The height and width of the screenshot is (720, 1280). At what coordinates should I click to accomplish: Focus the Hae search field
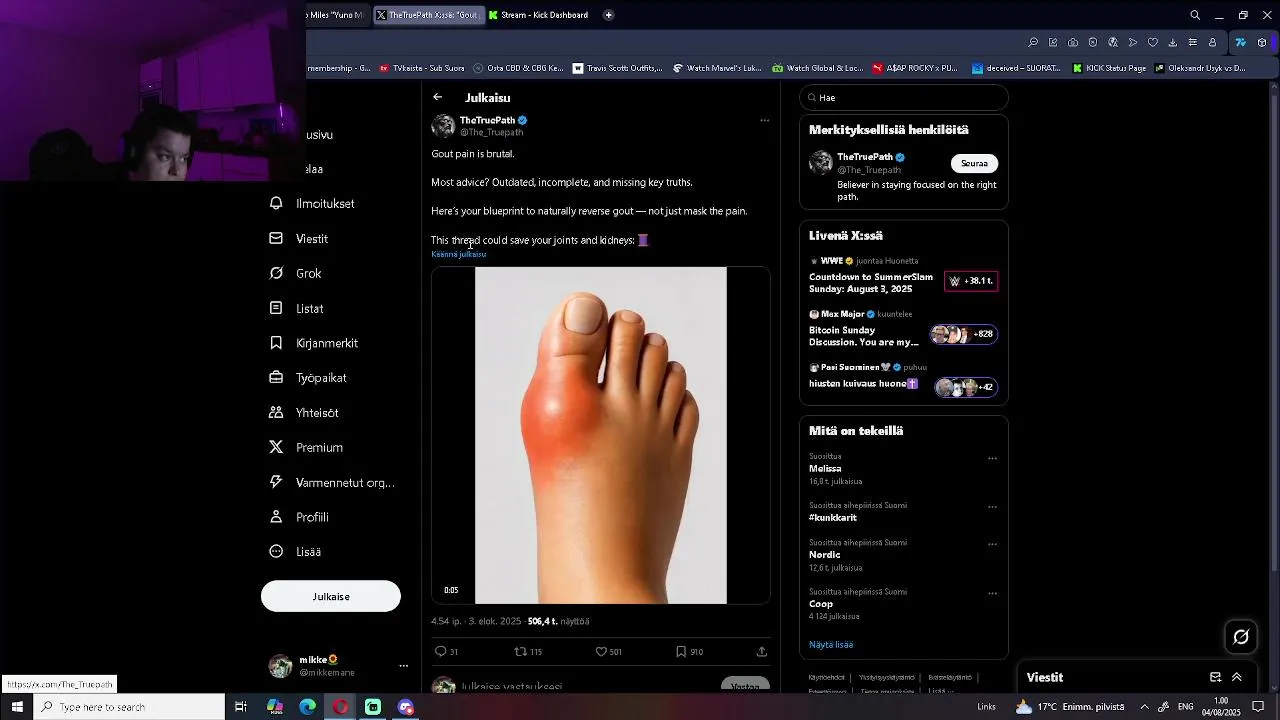coord(904,98)
